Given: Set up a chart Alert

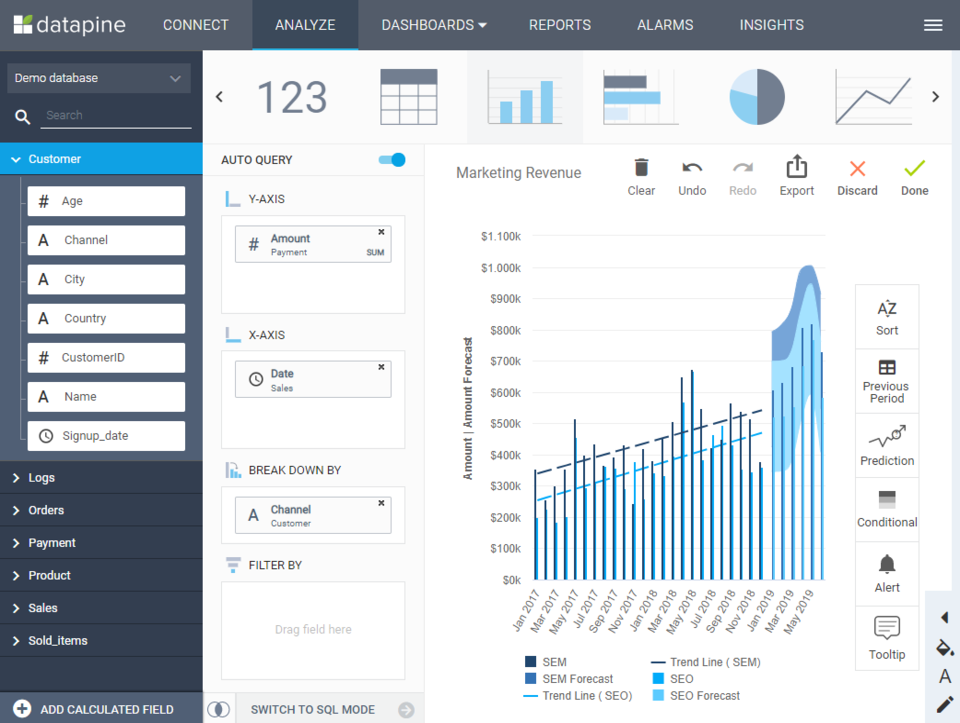Looking at the screenshot, I should pyautogui.click(x=886, y=572).
